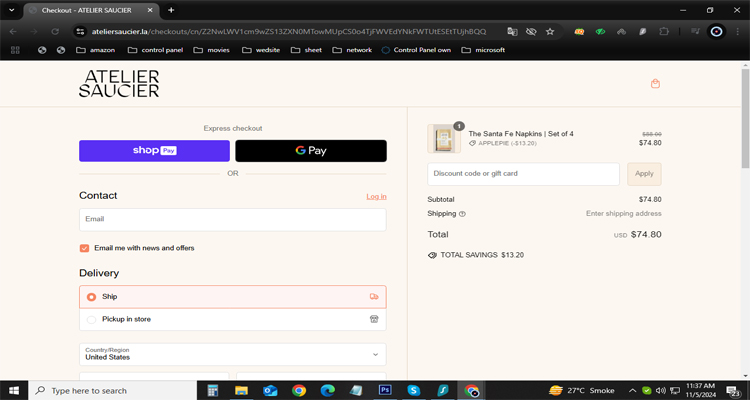Open the Windows Start menu
The width and height of the screenshot is (750, 400).
(14, 390)
